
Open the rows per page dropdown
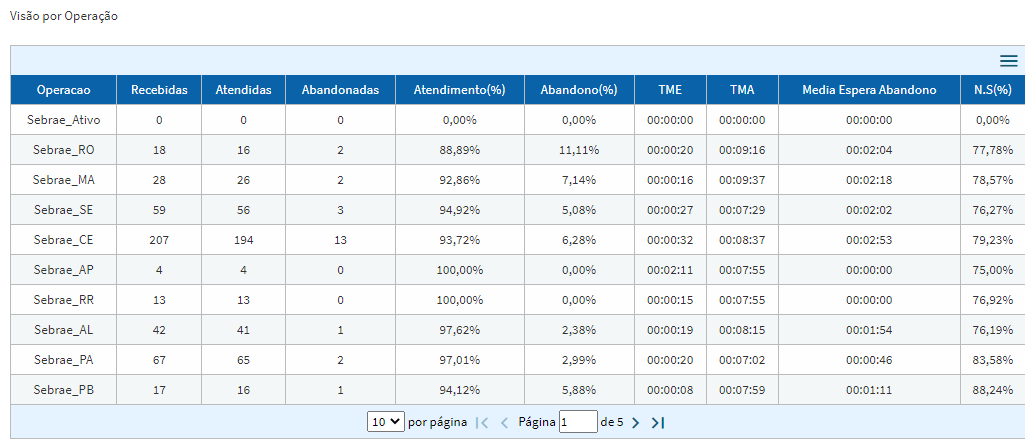386,422
